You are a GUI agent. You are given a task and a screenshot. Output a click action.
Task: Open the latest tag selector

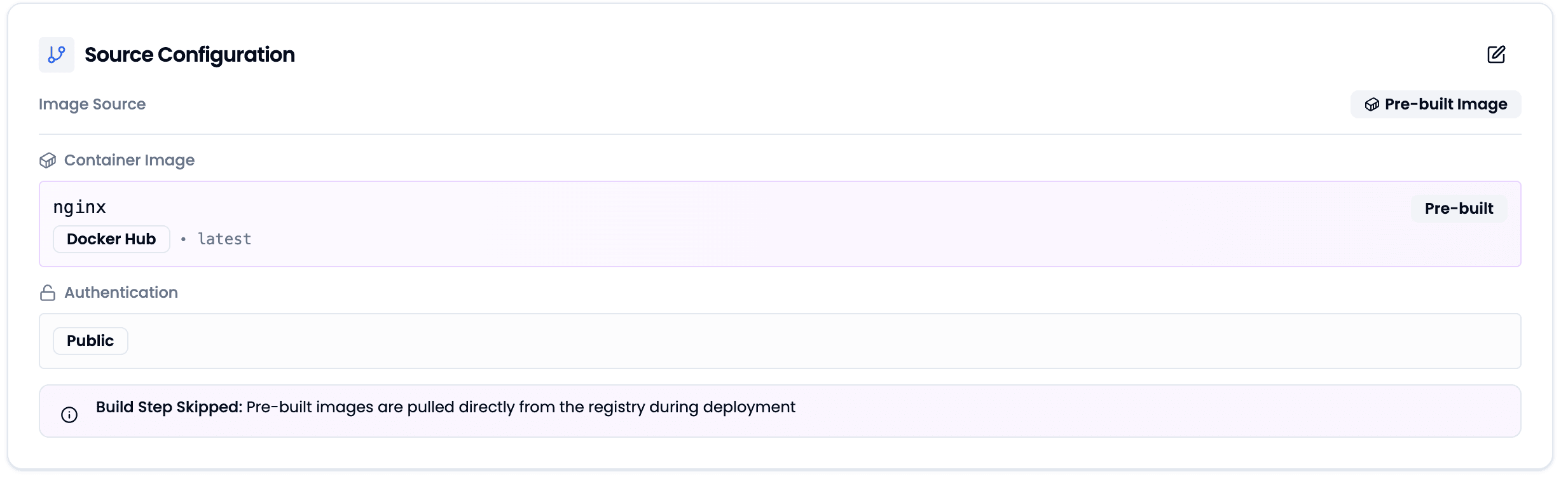[223, 239]
